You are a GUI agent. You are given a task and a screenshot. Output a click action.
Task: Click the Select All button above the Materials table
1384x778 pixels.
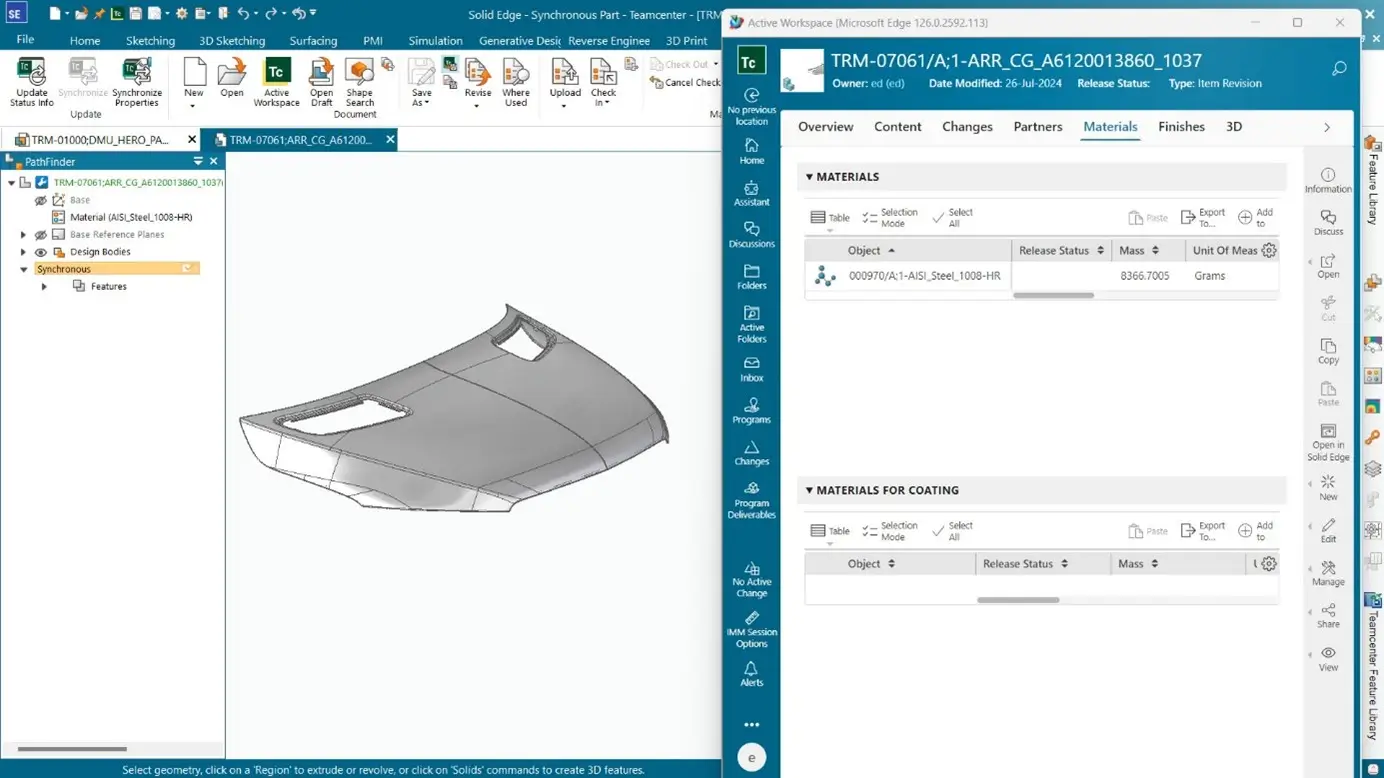[x=951, y=216]
